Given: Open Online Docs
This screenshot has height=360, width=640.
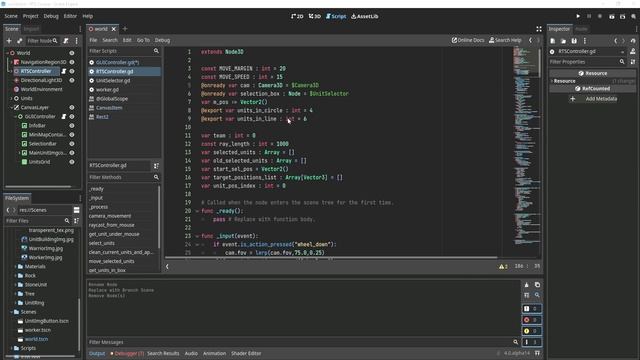Looking at the screenshot, I should (468, 40).
